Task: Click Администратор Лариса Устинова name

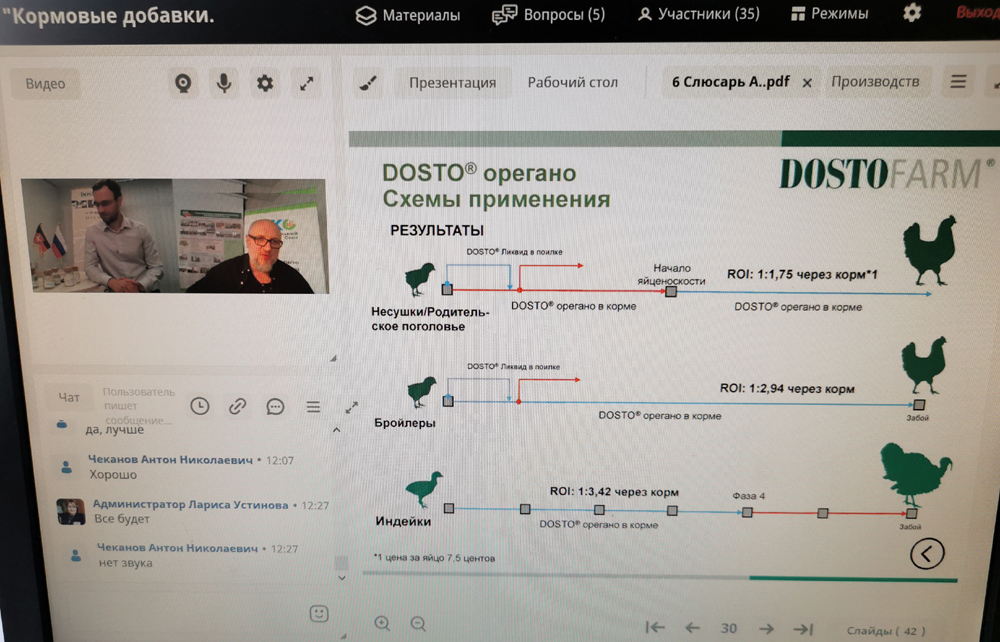Action: (191, 505)
